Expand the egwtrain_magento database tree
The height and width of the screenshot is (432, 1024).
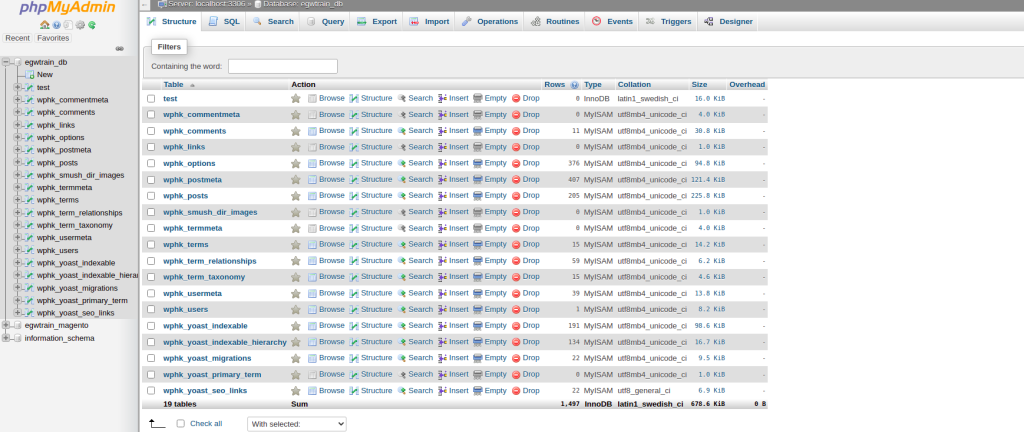pyautogui.click(x=6, y=325)
